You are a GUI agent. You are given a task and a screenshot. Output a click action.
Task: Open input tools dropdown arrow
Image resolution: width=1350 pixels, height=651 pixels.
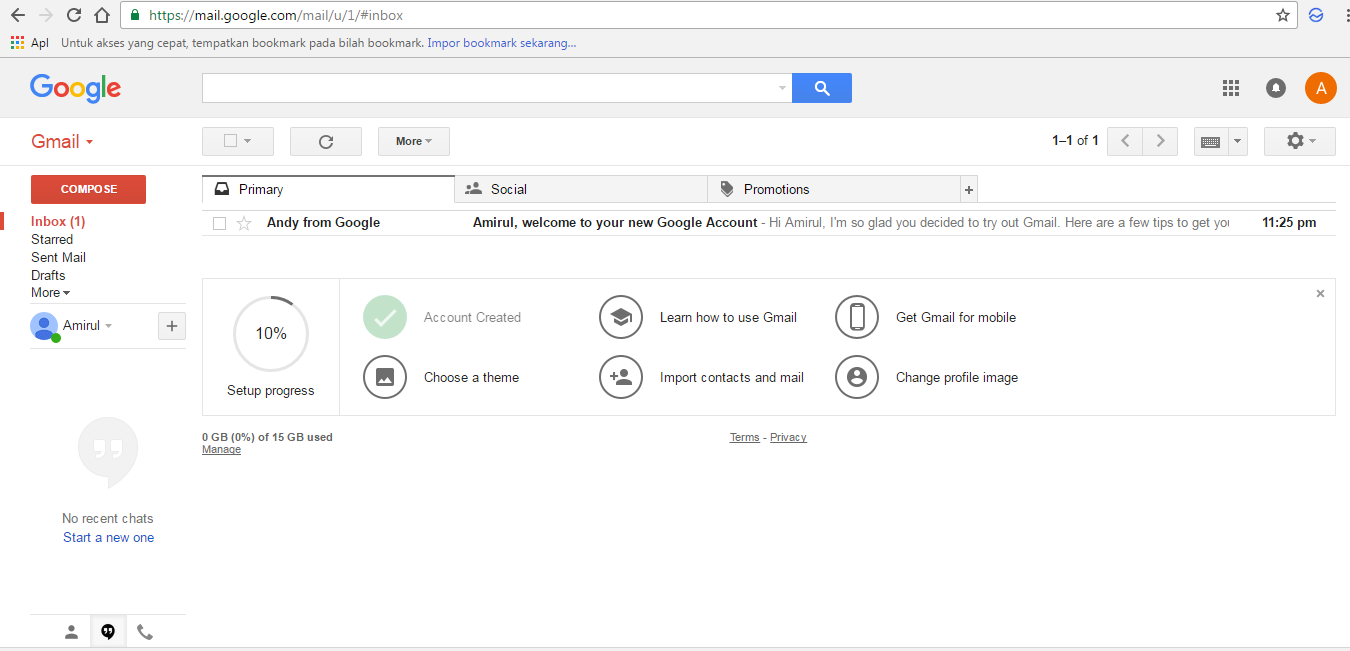1238,142
